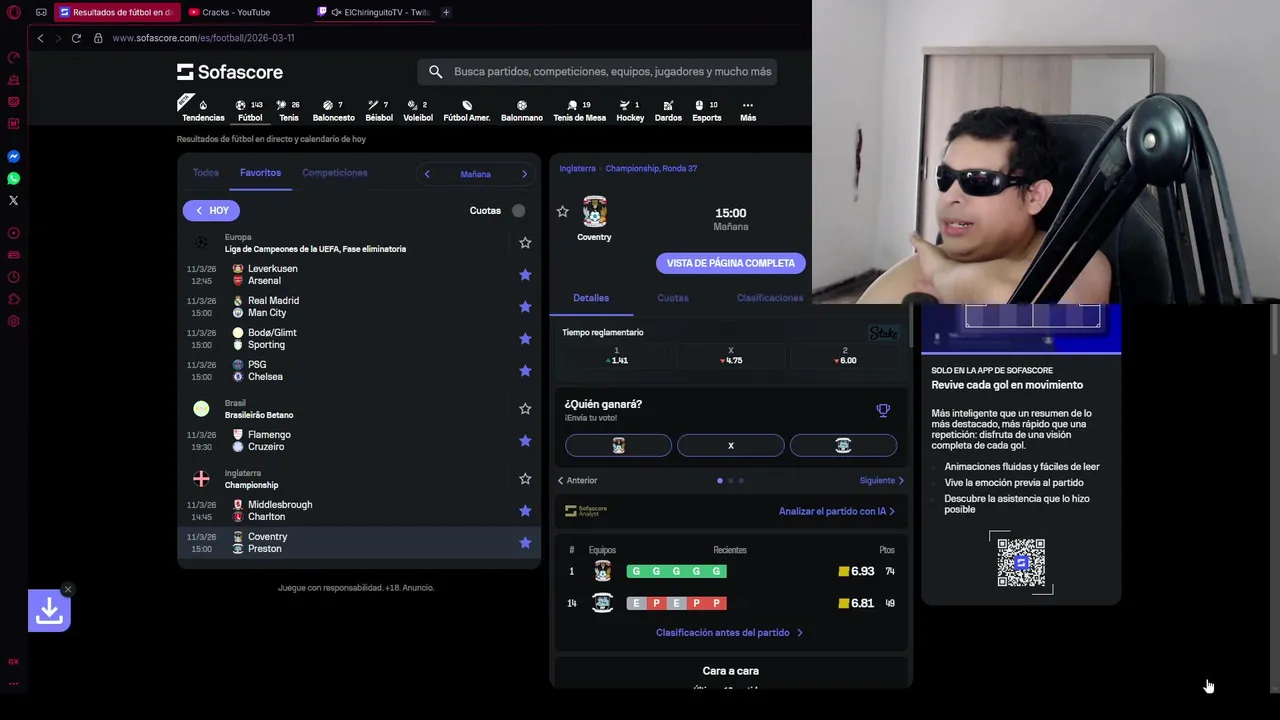Open Messenger in the Opera sidebar

point(13,157)
